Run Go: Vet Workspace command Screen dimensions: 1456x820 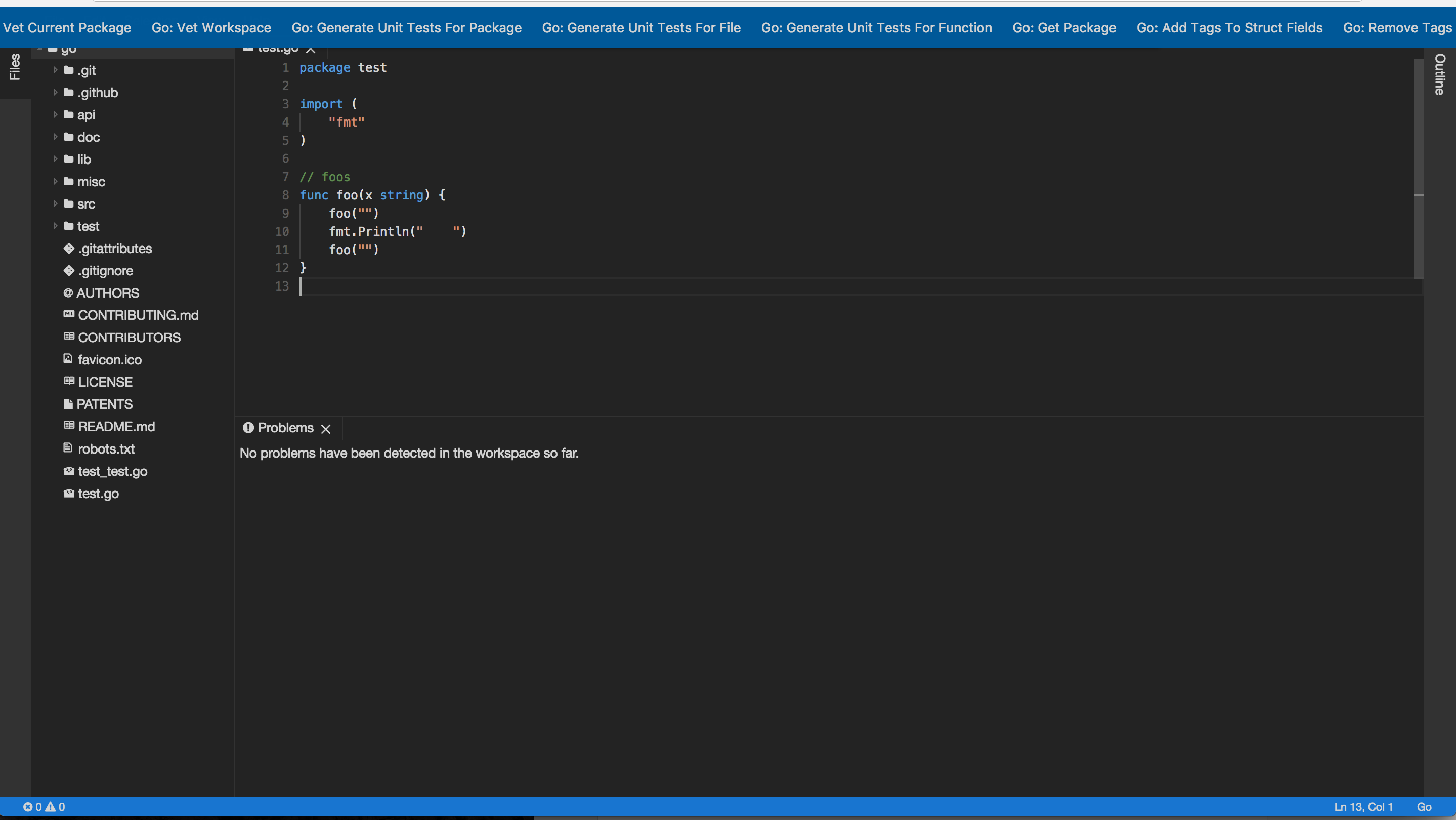[211, 28]
